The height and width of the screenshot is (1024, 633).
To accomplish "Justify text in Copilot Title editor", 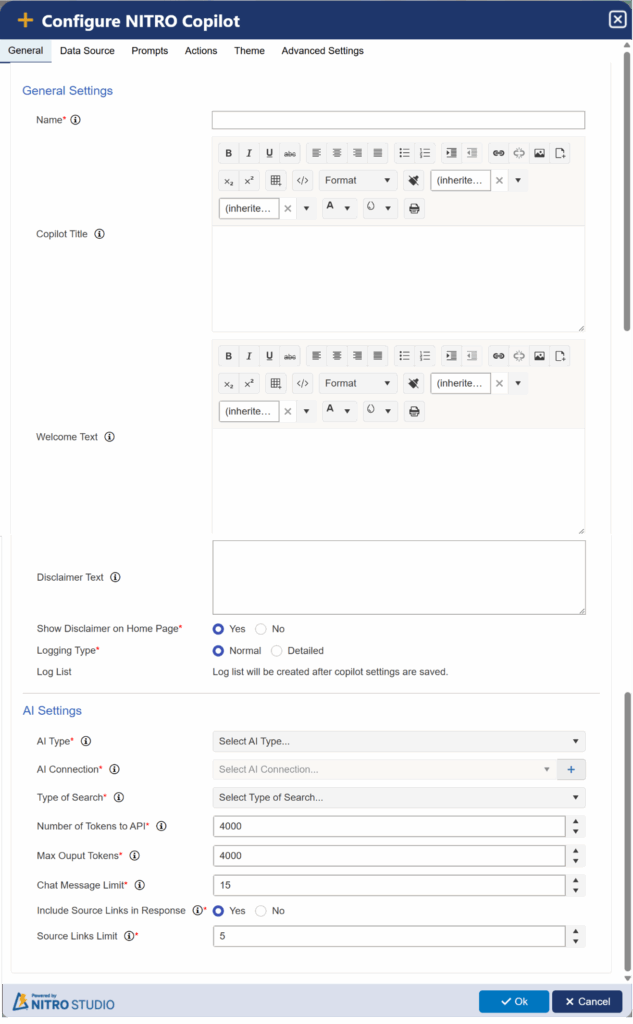I will tap(378, 153).
